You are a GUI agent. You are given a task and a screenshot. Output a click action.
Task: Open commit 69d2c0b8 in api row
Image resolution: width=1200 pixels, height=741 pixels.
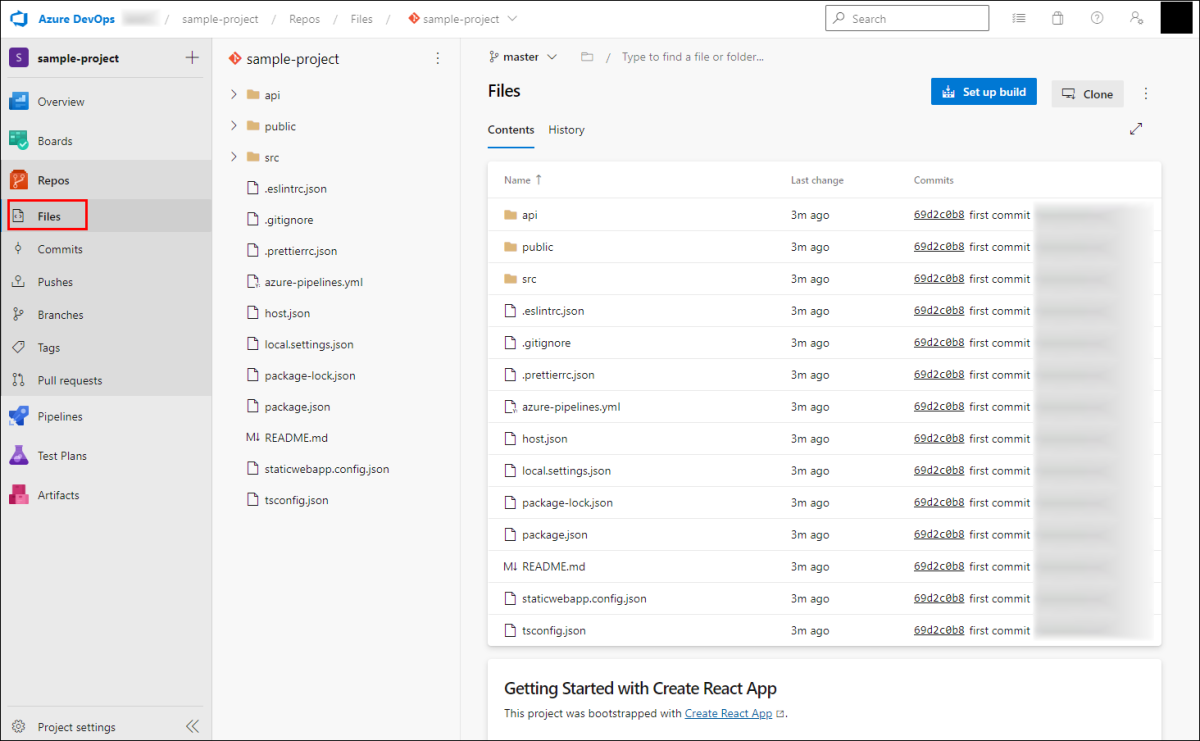(939, 215)
